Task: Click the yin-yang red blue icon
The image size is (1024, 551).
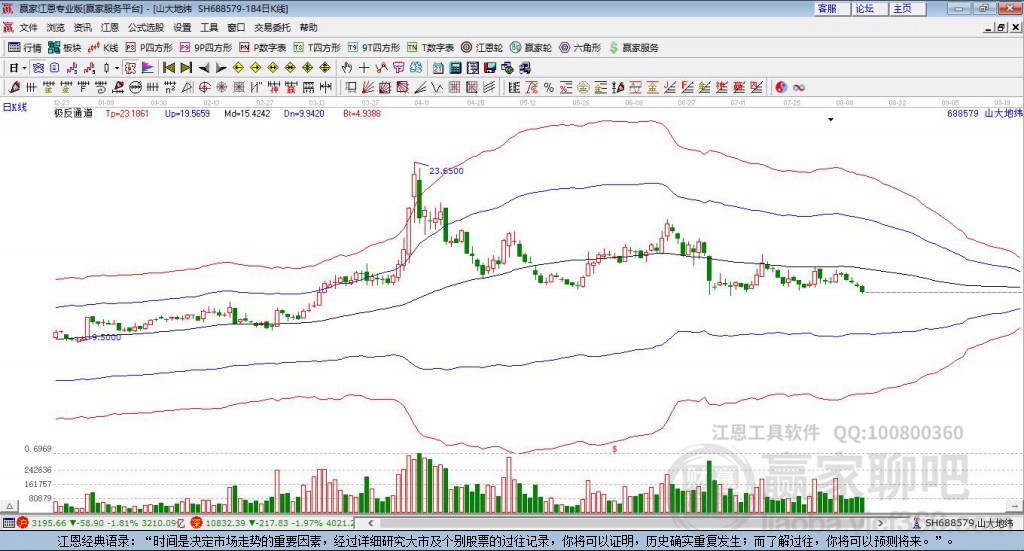Action: 781,87
